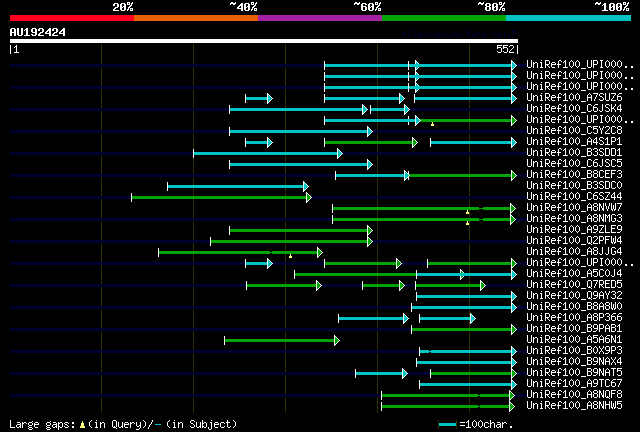Select the UniRef100_Q9AY32 label

tap(574, 296)
